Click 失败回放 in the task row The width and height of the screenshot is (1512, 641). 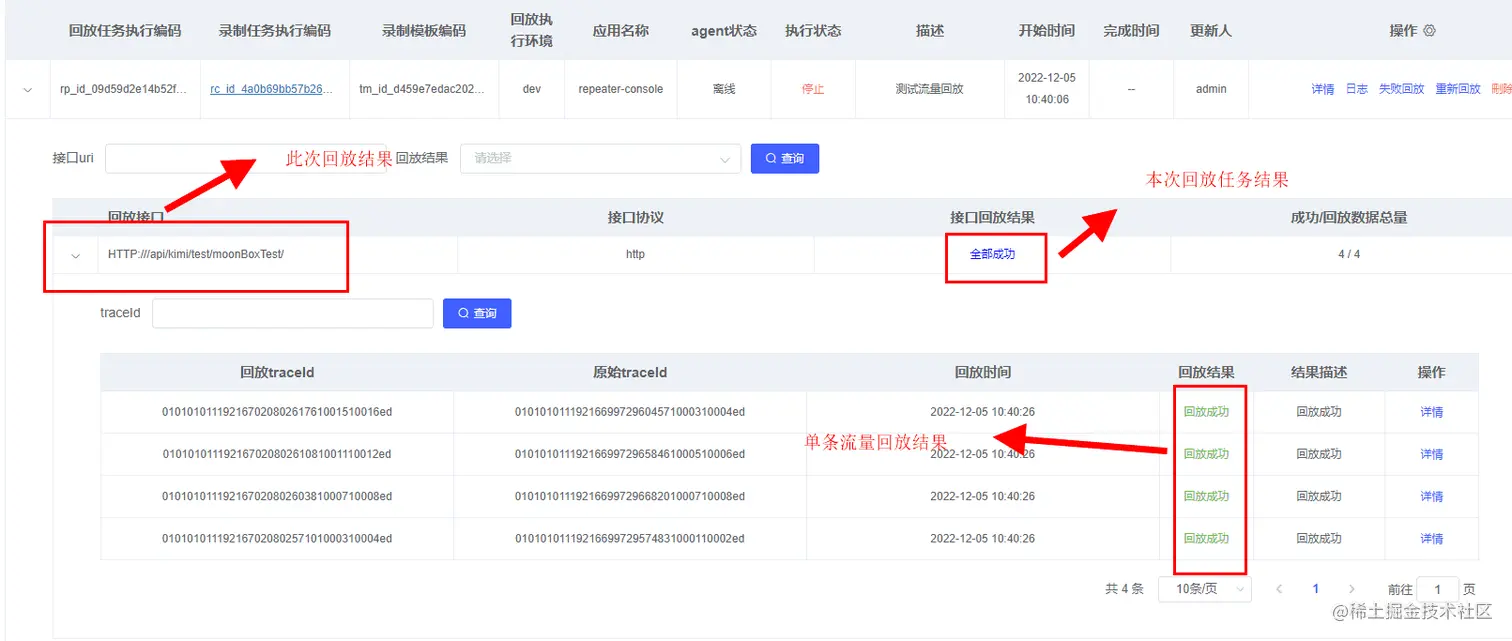click(1401, 89)
